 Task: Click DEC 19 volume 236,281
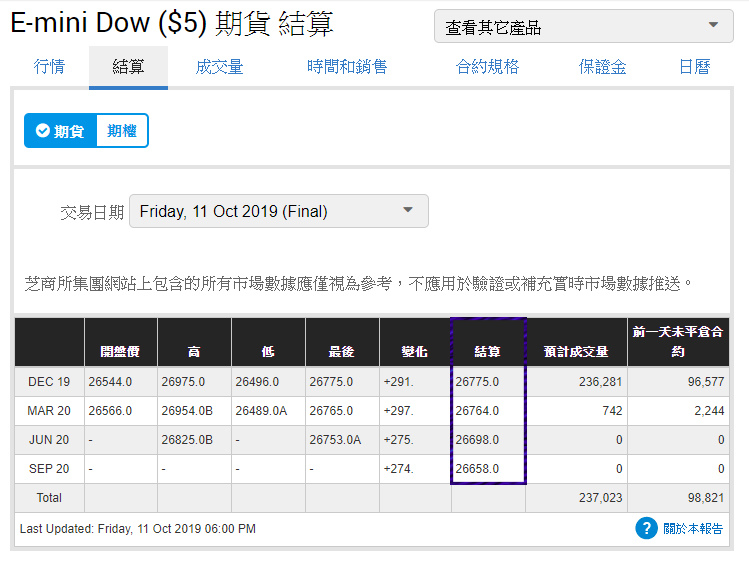pyautogui.click(x=600, y=382)
